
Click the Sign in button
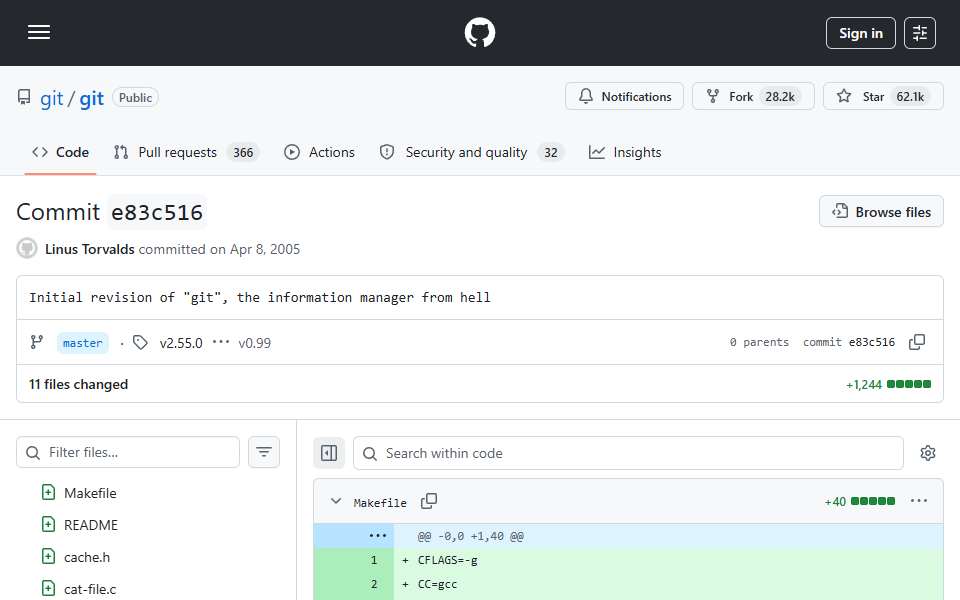(x=860, y=33)
